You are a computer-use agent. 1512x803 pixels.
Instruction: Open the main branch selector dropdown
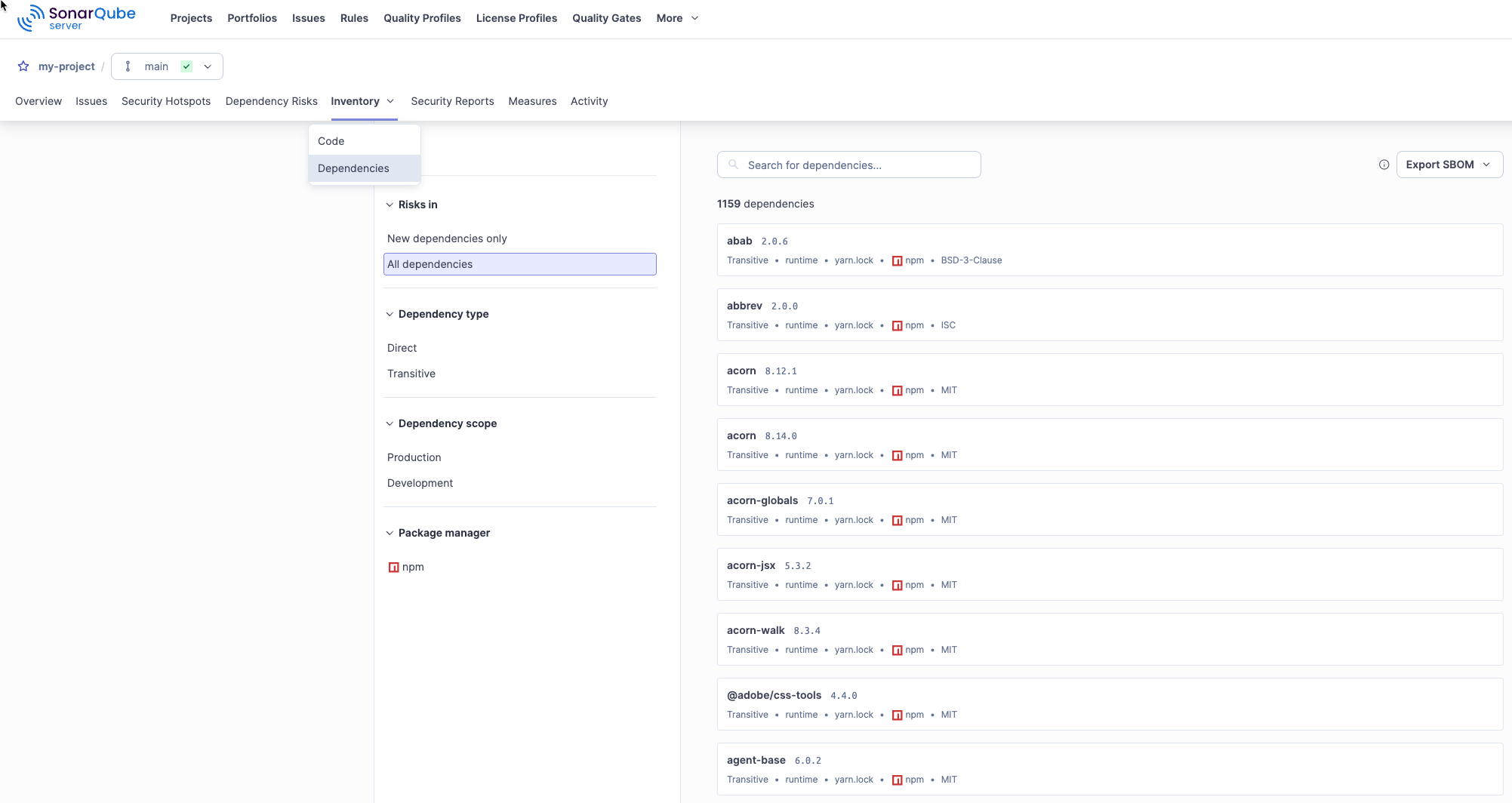pos(208,66)
